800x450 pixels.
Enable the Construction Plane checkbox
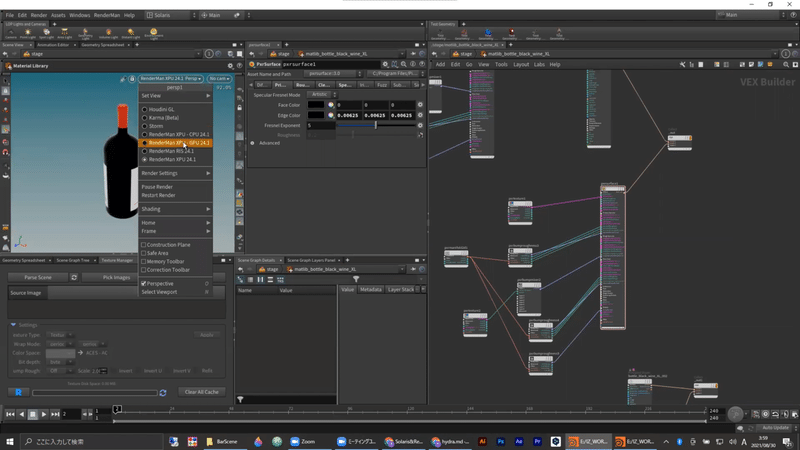(x=144, y=244)
